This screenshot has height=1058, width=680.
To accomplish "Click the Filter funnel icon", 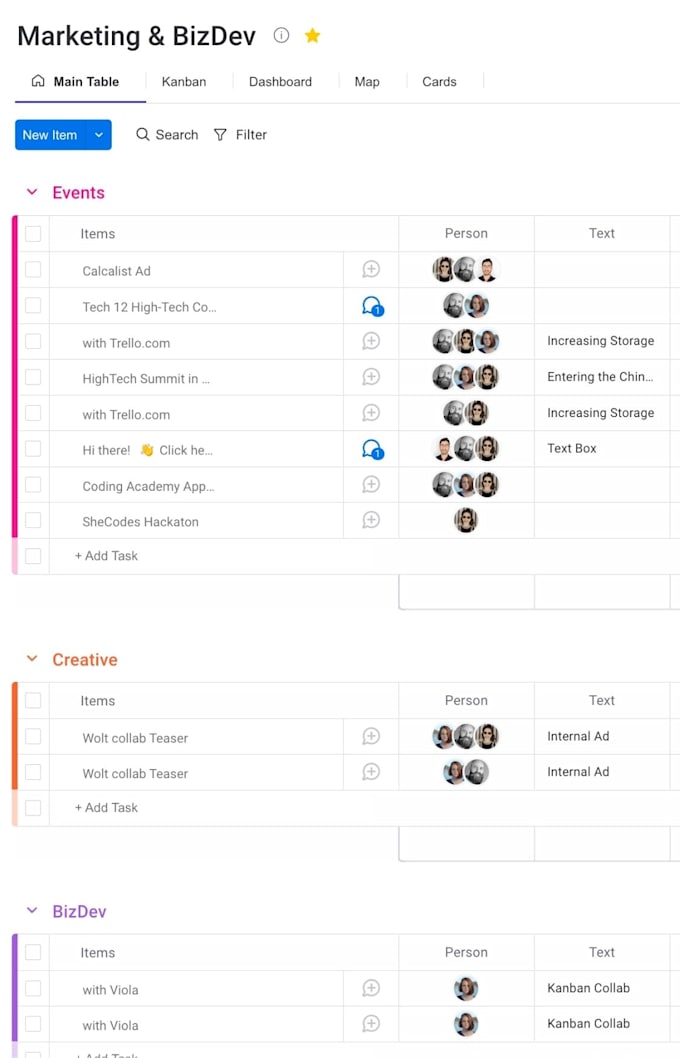I will [x=220, y=135].
